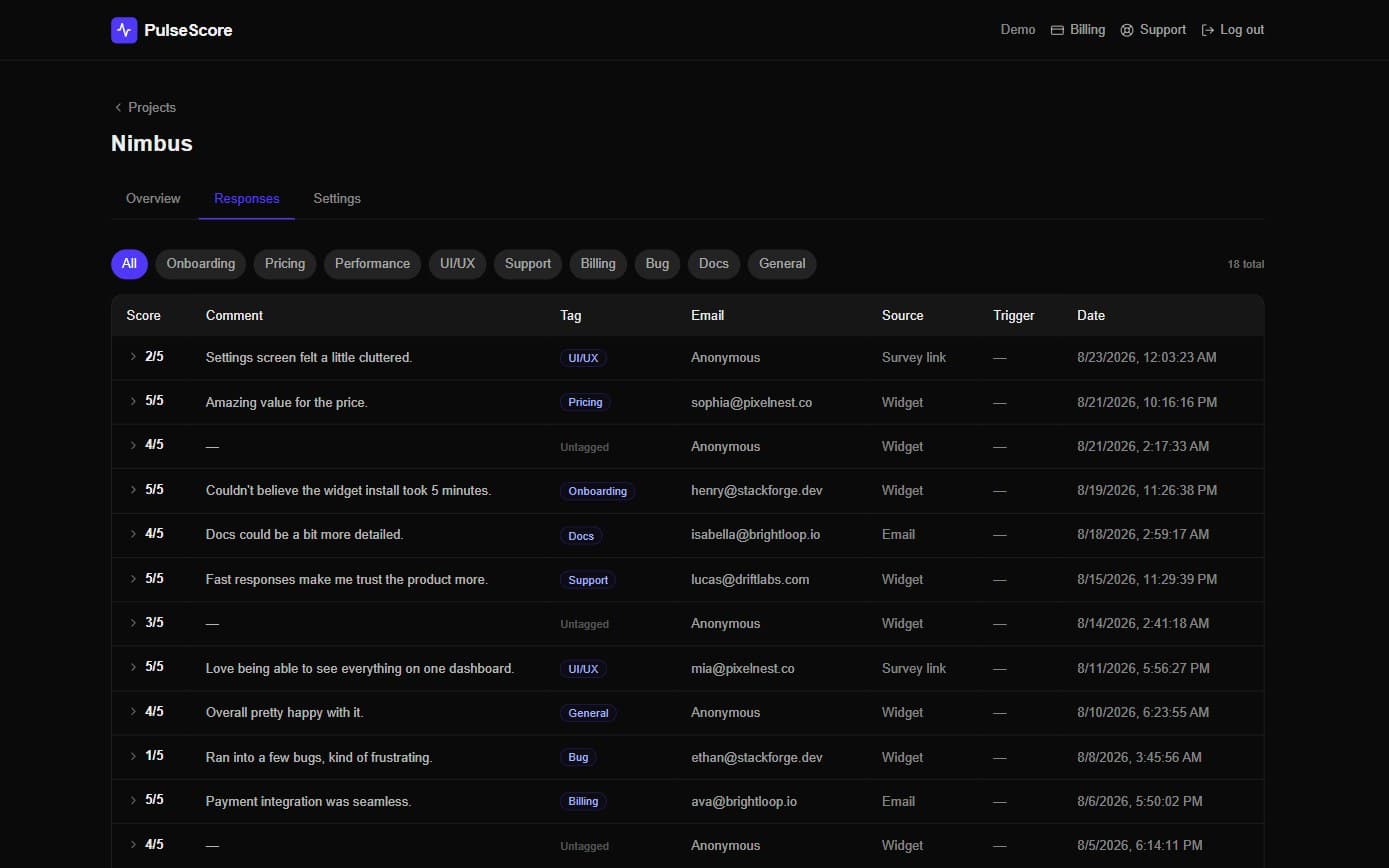
Task: Click the Demo link in header
Action: click(1018, 30)
